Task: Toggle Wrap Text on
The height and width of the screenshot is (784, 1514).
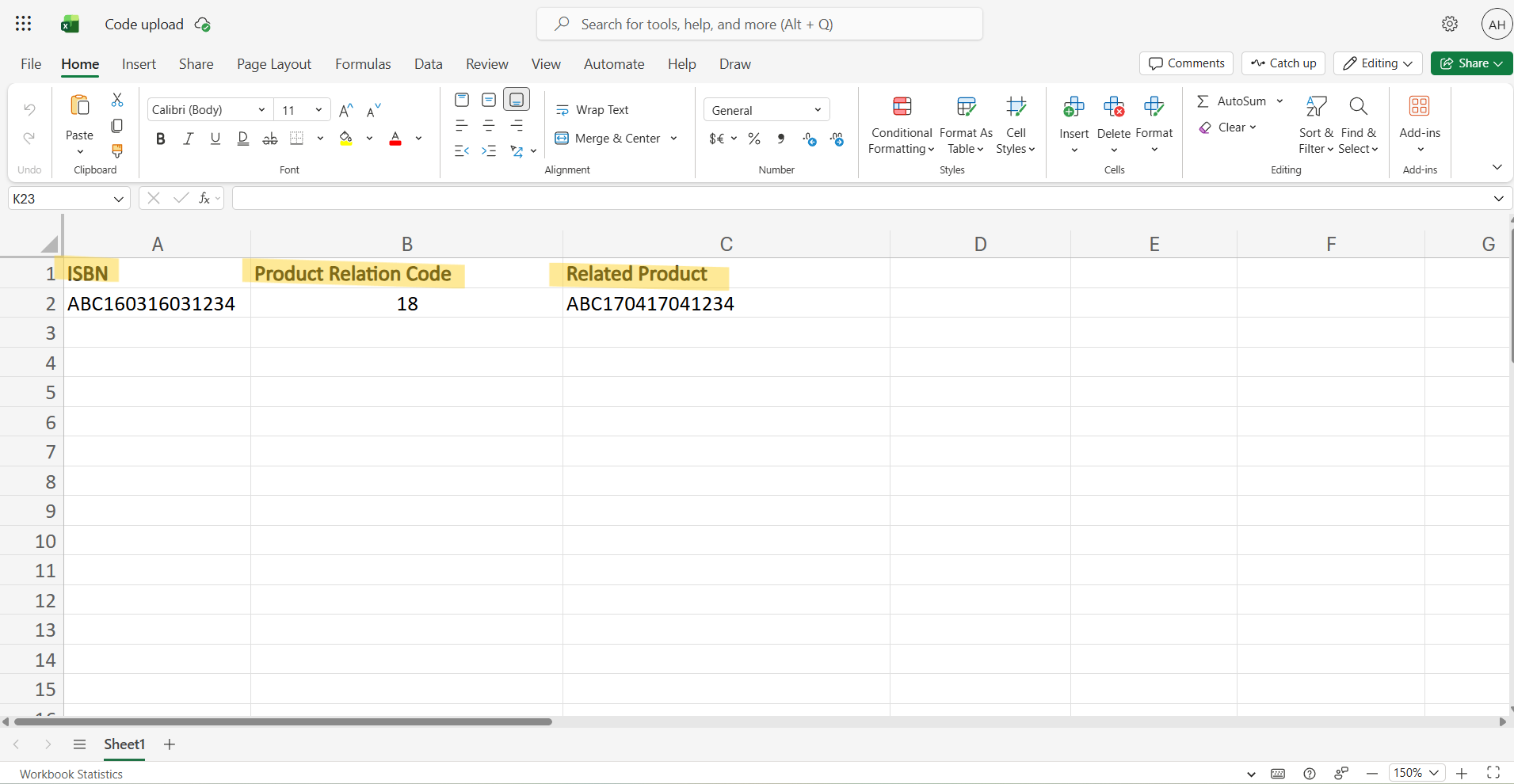Action: [593, 110]
